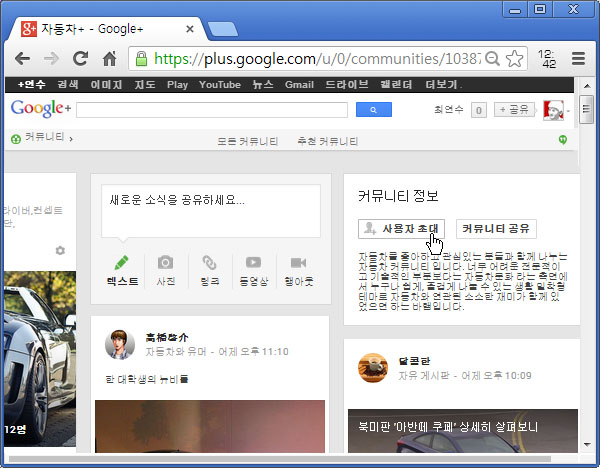Open the 모든 커뮤니티 tab
Screen dimensions: 600x468
tap(247, 141)
